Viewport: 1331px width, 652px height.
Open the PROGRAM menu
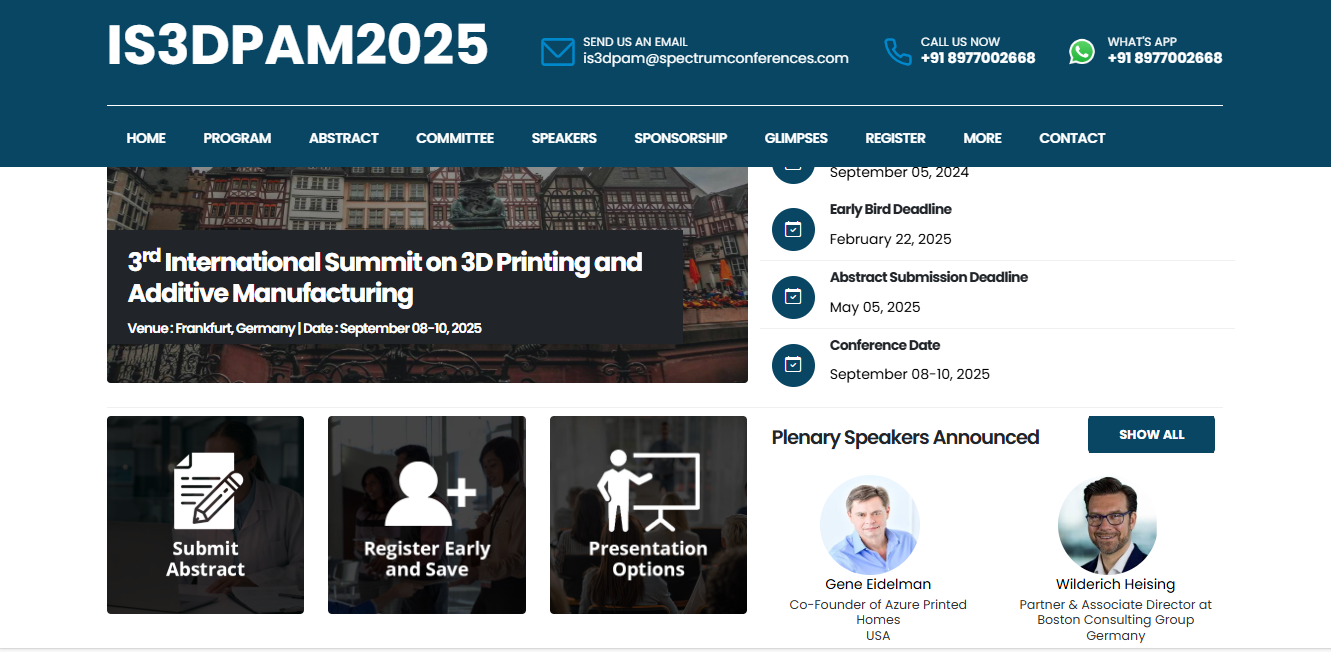[237, 138]
